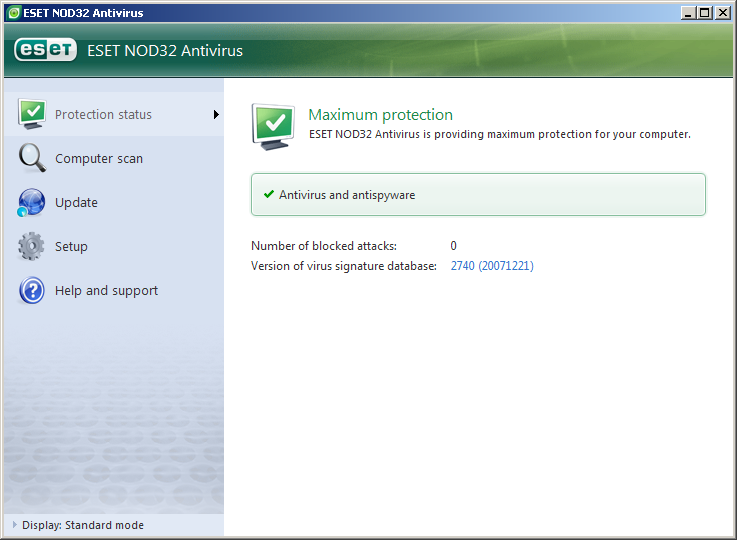
Task: Click the Maximum protection heading
Action: (x=380, y=115)
